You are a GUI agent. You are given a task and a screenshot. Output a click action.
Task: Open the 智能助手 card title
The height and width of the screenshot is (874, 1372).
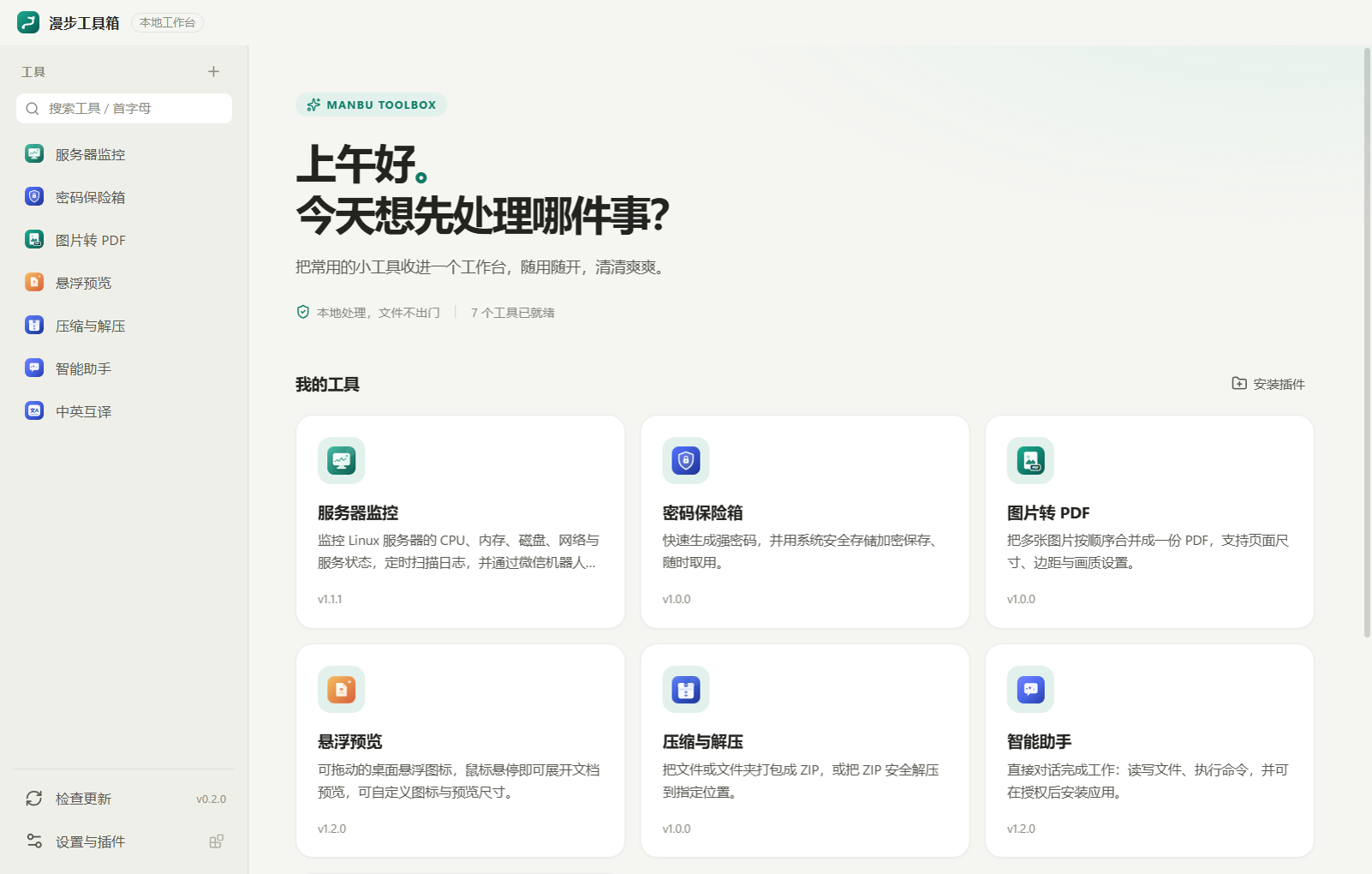(1039, 741)
